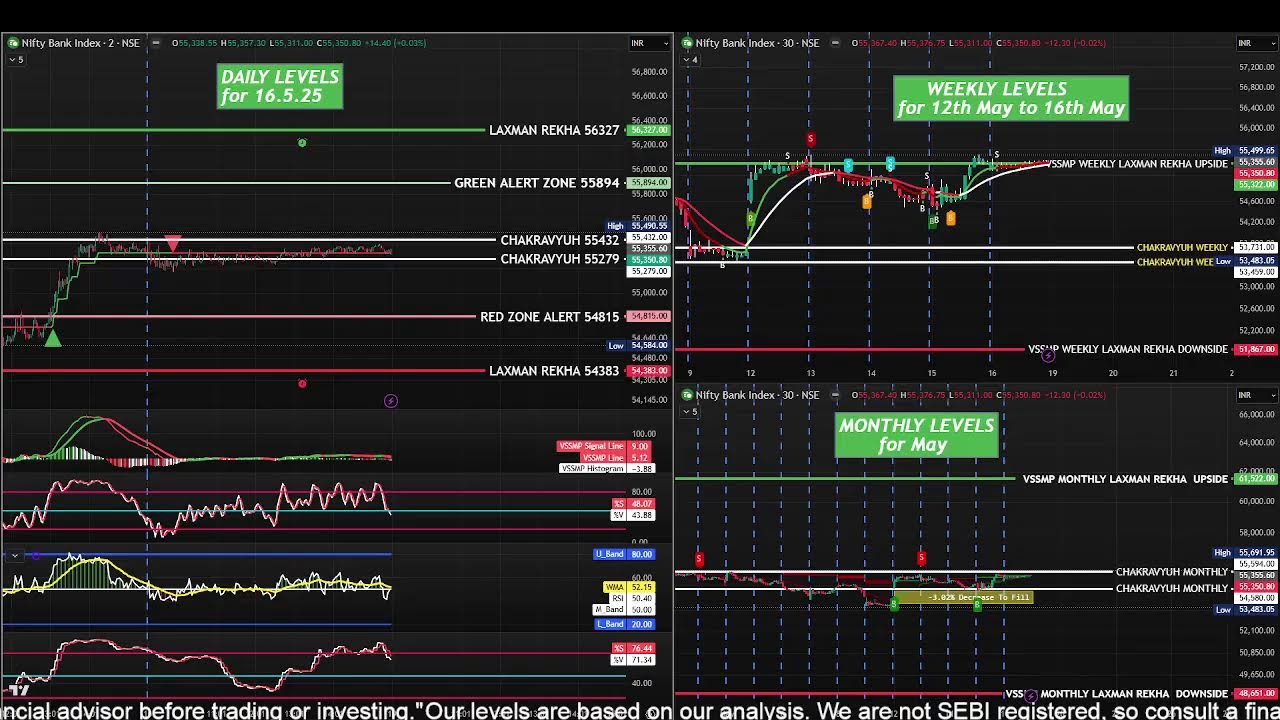Select the DAILY LEVELS for 16.5.25 label
Viewport: 1280px width, 720px height.
[x=280, y=87]
